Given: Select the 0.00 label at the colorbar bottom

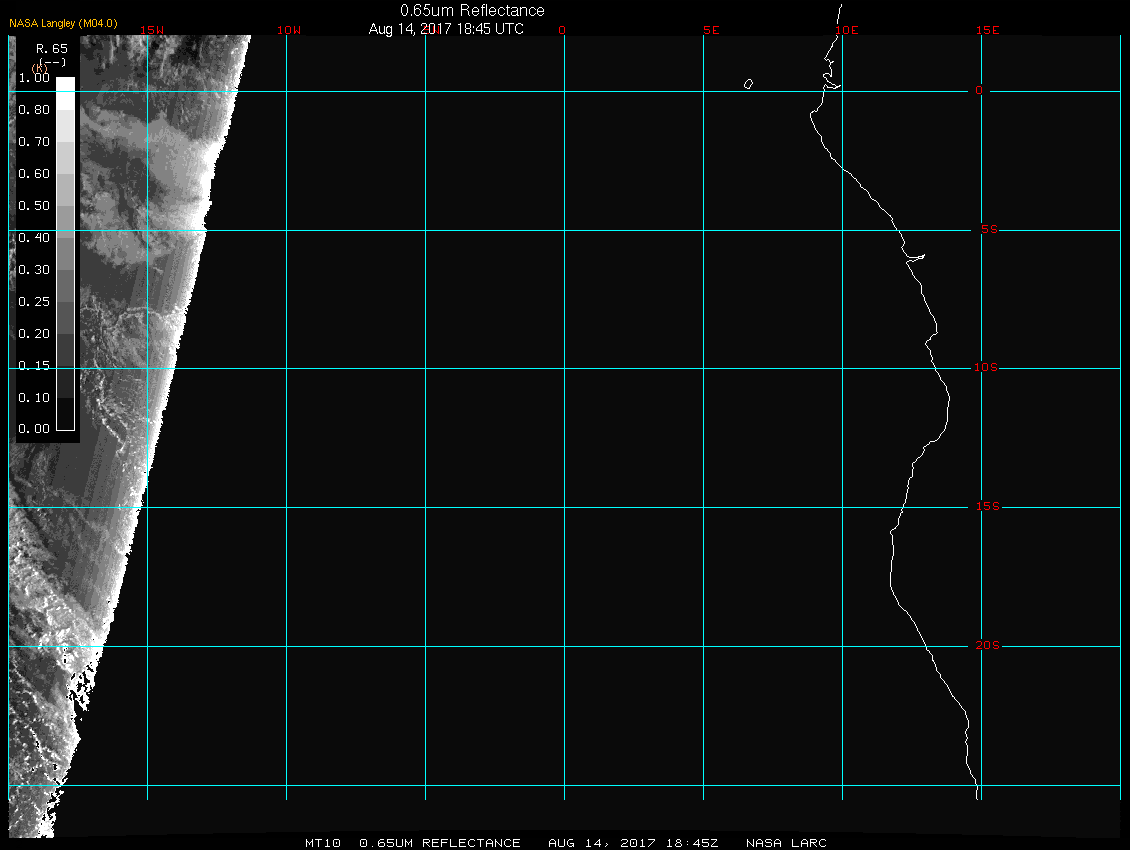Looking at the screenshot, I should (x=34, y=429).
